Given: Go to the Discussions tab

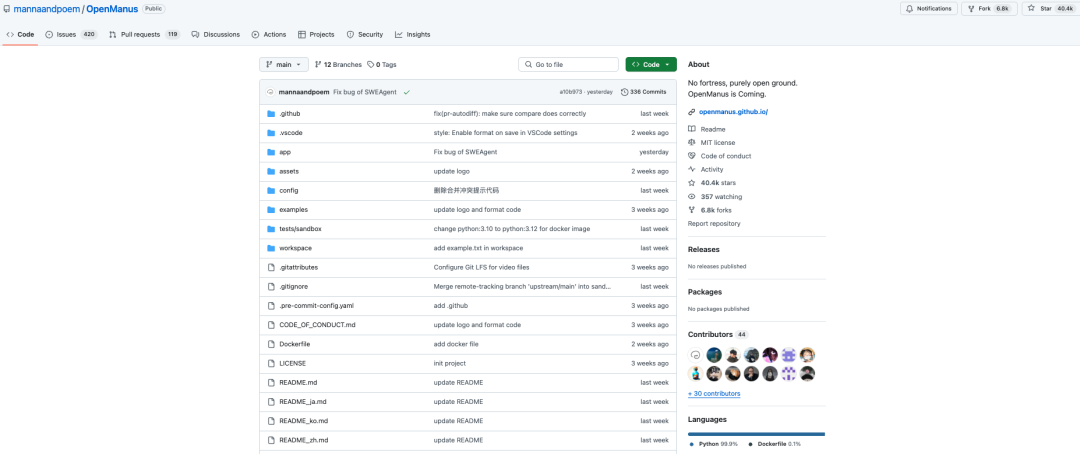Looking at the screenshot, I should [216, 34].
